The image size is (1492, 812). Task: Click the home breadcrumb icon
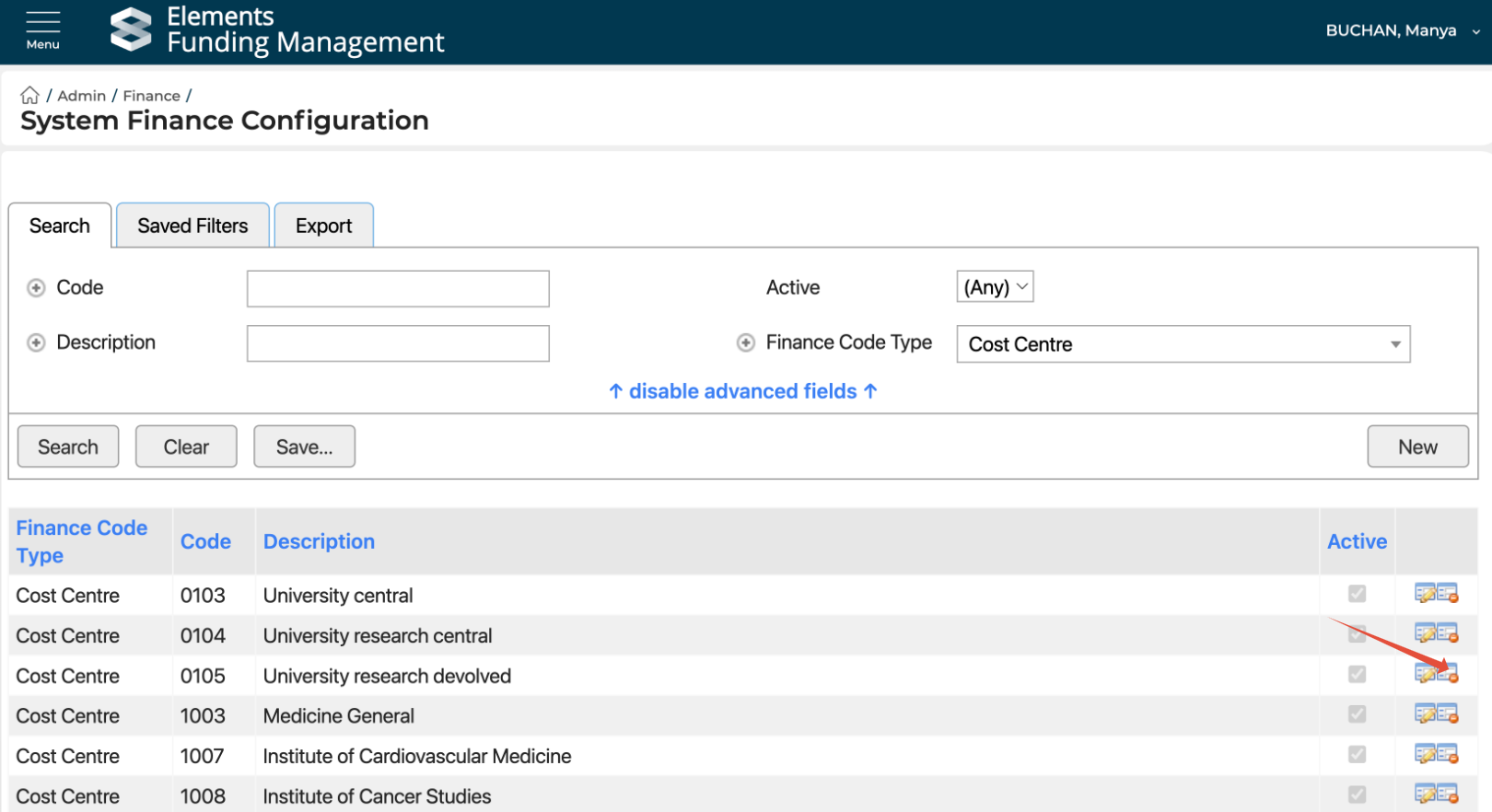tap(29, 95)
